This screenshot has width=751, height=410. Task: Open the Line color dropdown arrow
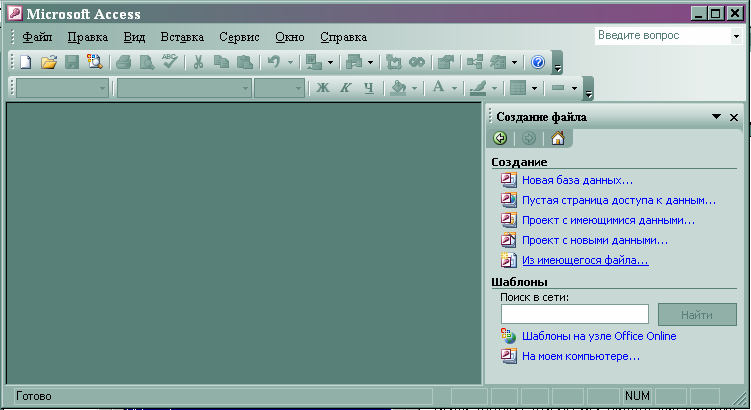(494, 88)
